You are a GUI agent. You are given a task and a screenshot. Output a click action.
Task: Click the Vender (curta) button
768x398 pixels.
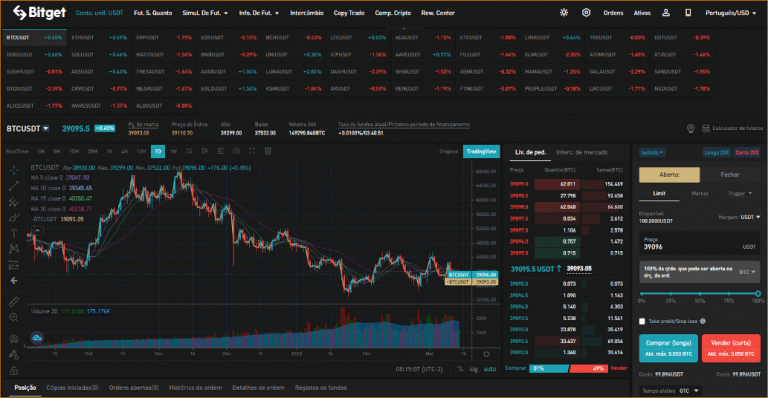click(x=731, y=348)
